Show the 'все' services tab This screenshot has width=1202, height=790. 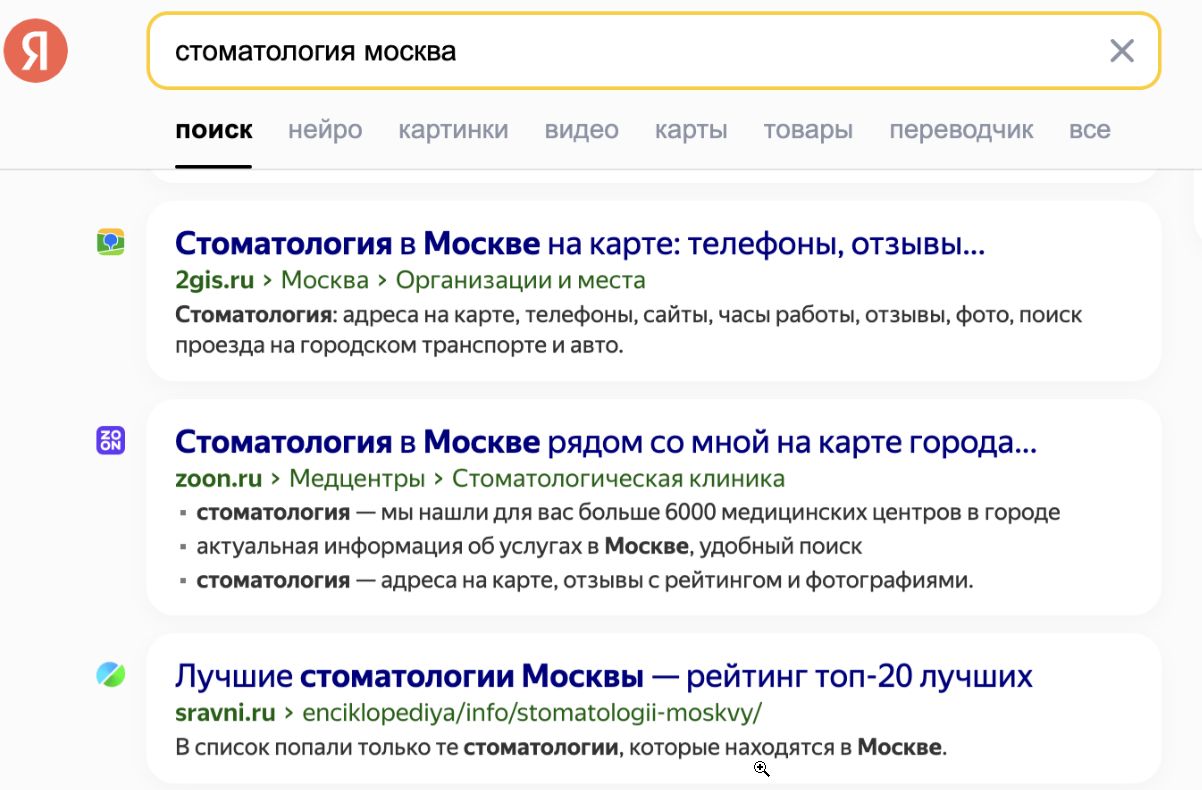[1090, 130]
